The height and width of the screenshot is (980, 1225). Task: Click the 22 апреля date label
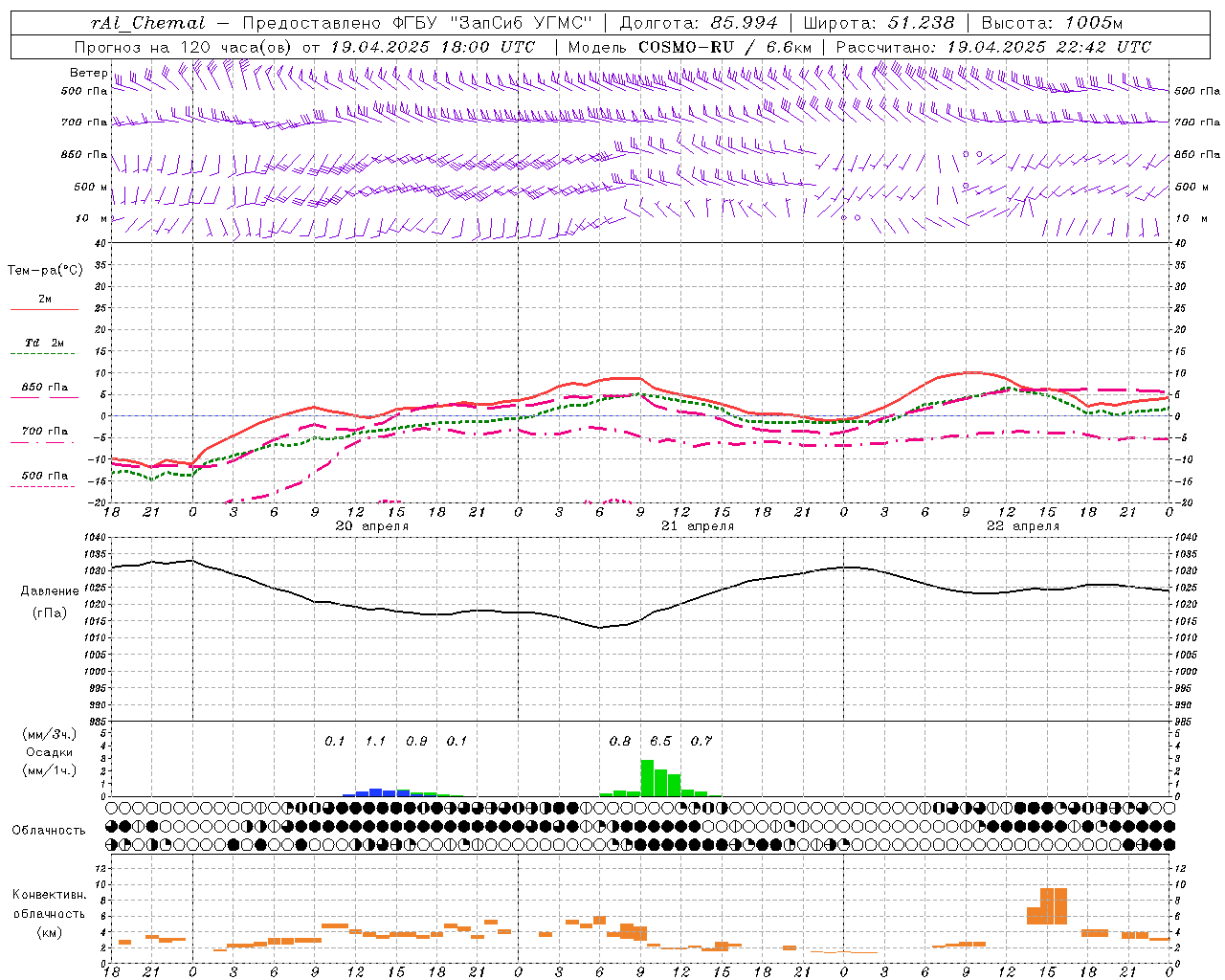click(1023, 526)
